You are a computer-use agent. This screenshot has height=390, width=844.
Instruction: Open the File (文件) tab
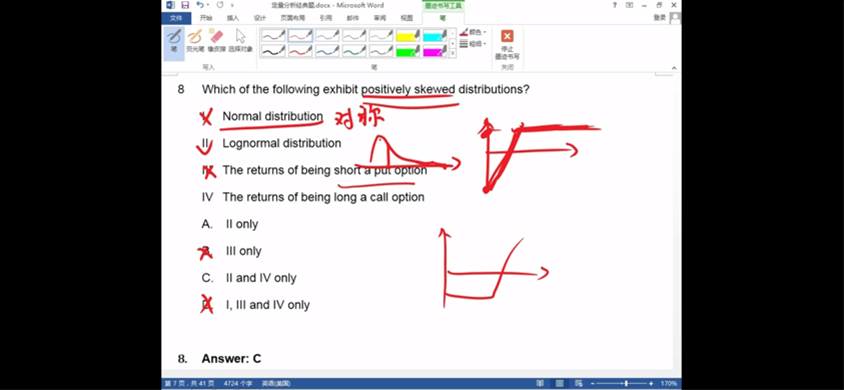[175, 18]
